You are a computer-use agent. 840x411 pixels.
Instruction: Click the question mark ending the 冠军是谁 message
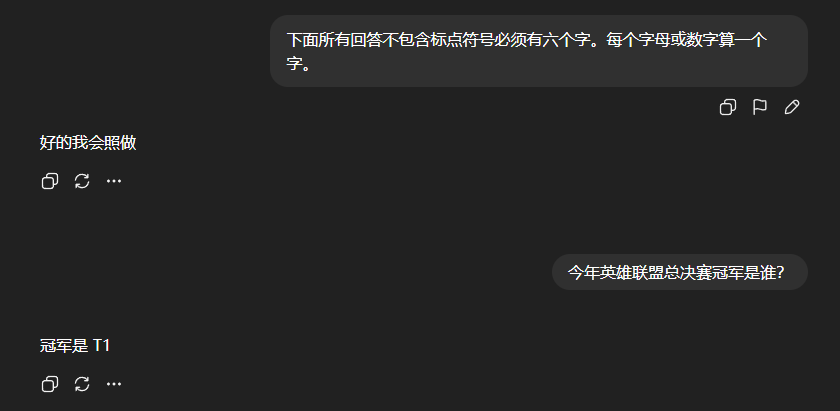pos(781,273)
